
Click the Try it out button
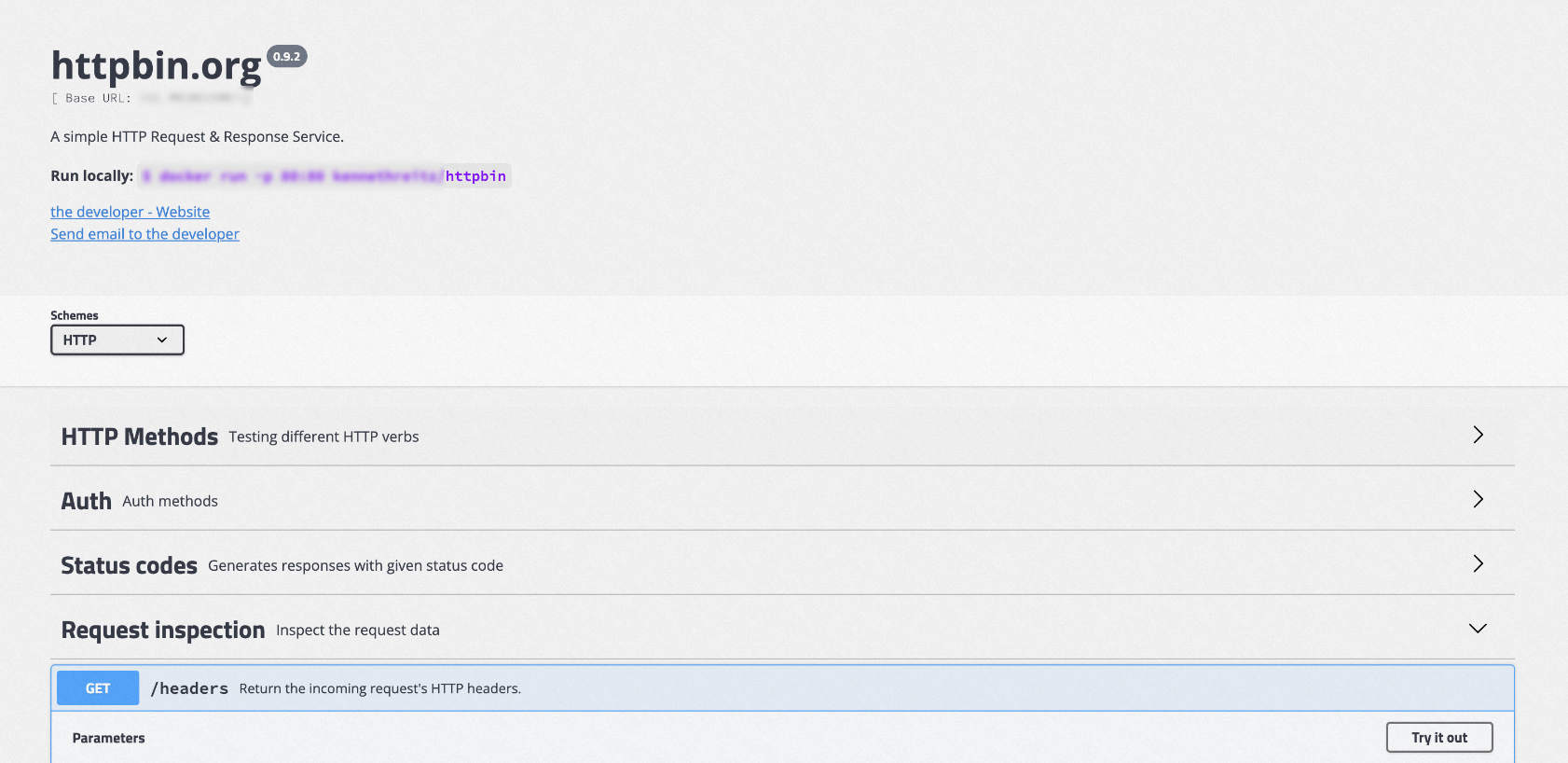click(1439, 738)
